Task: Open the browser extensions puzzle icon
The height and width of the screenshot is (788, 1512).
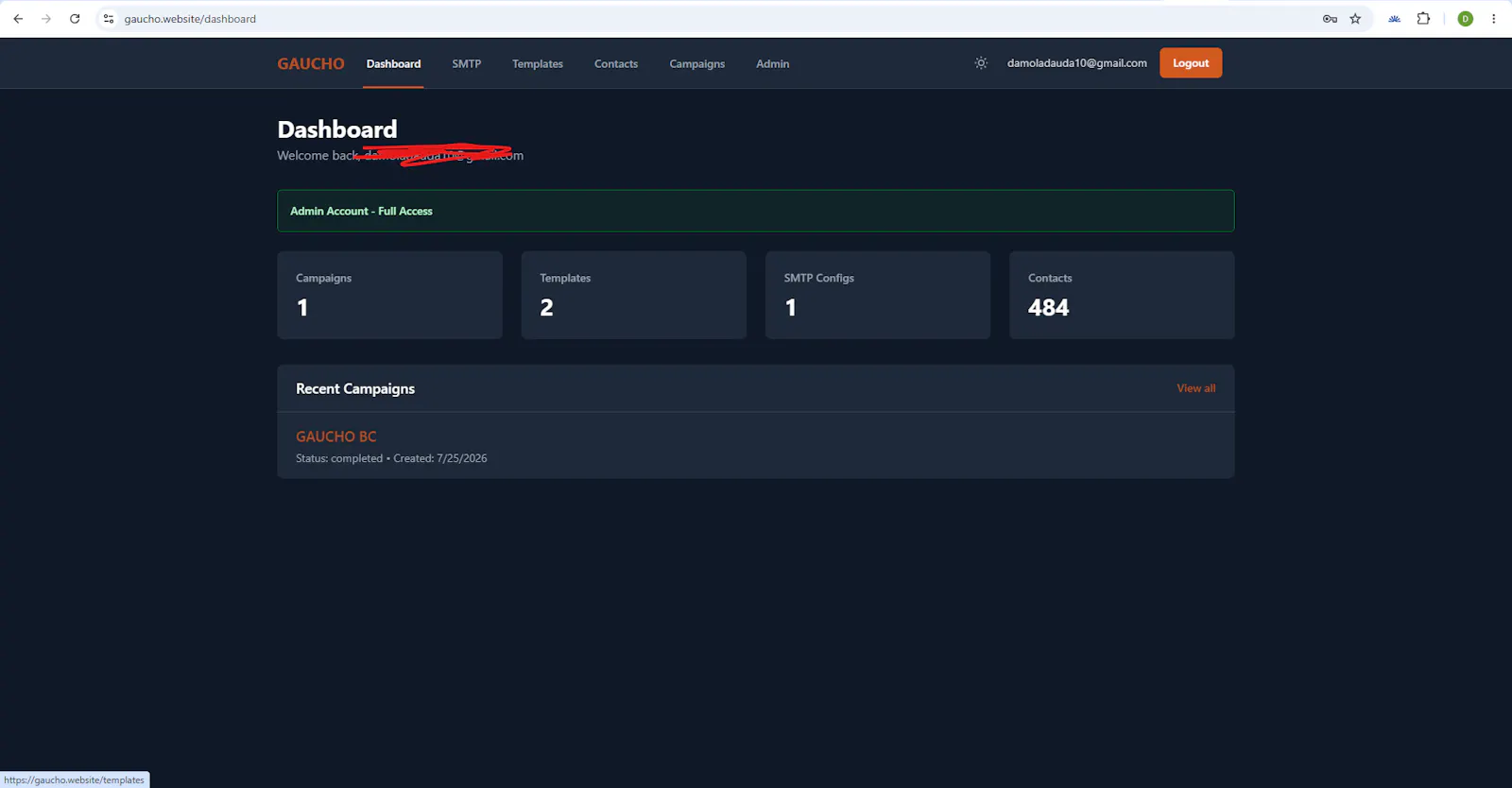Action: coord(1423,19)
